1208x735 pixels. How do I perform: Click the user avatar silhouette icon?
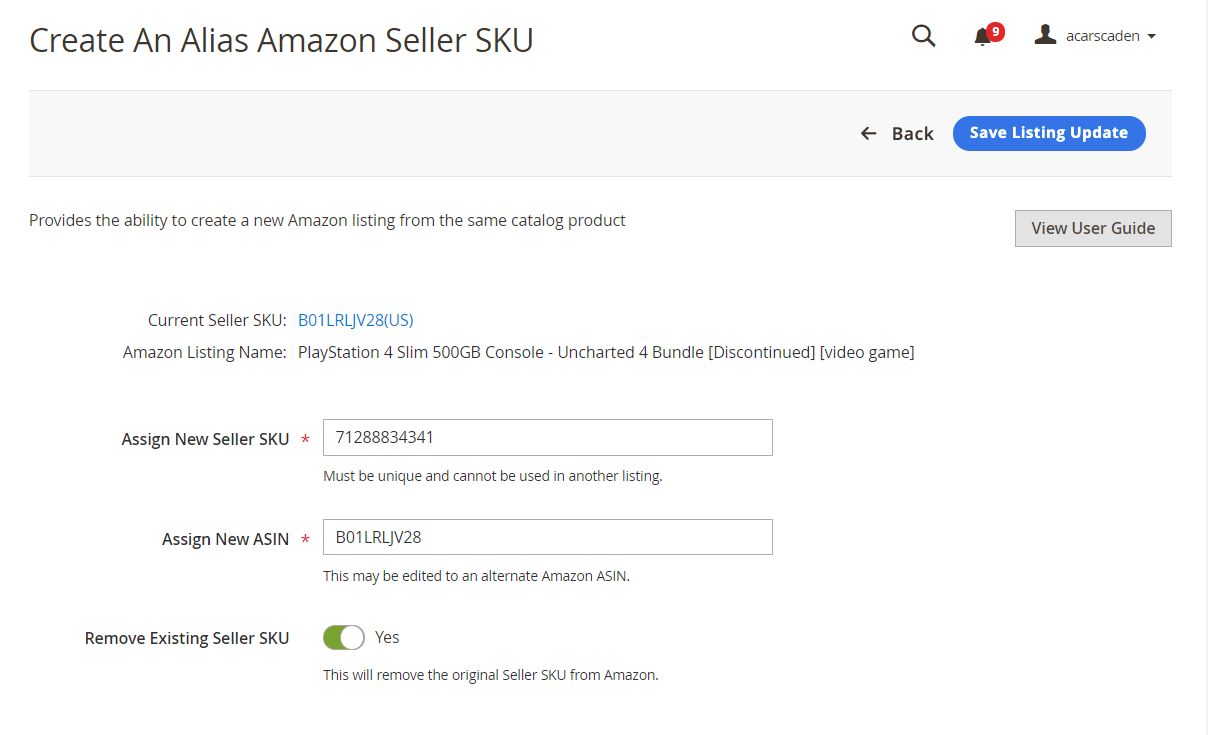(1045, 35)
